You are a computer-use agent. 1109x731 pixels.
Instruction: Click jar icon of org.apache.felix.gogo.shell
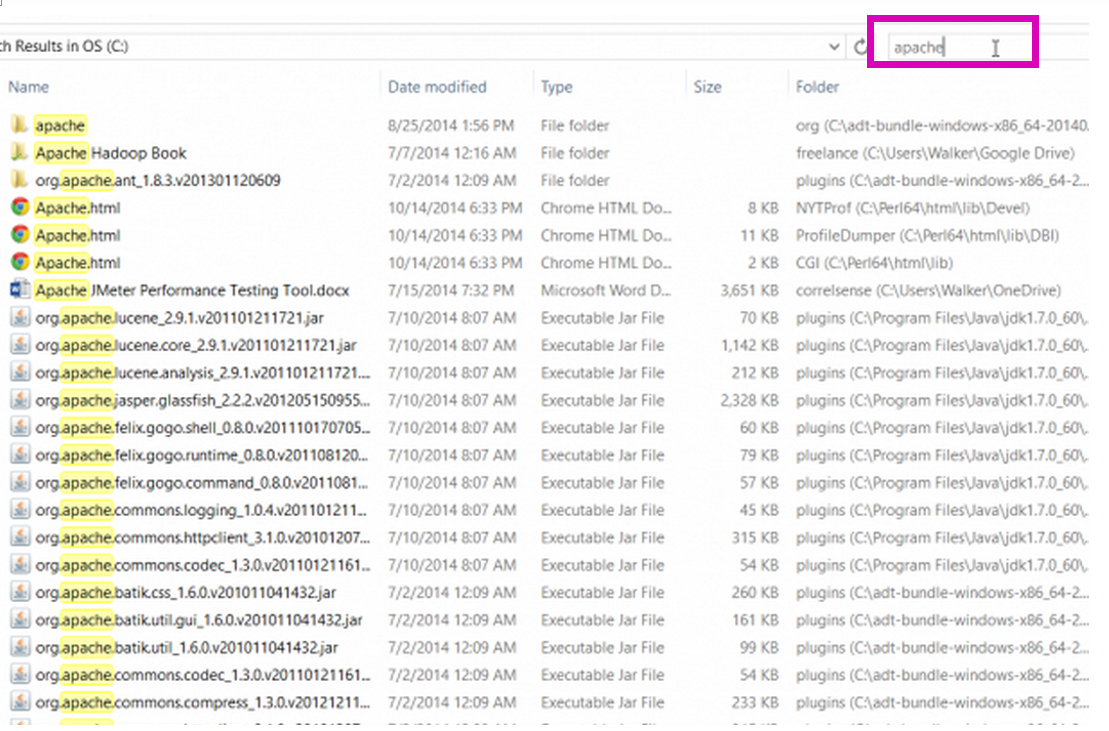[x=20, y=428]
